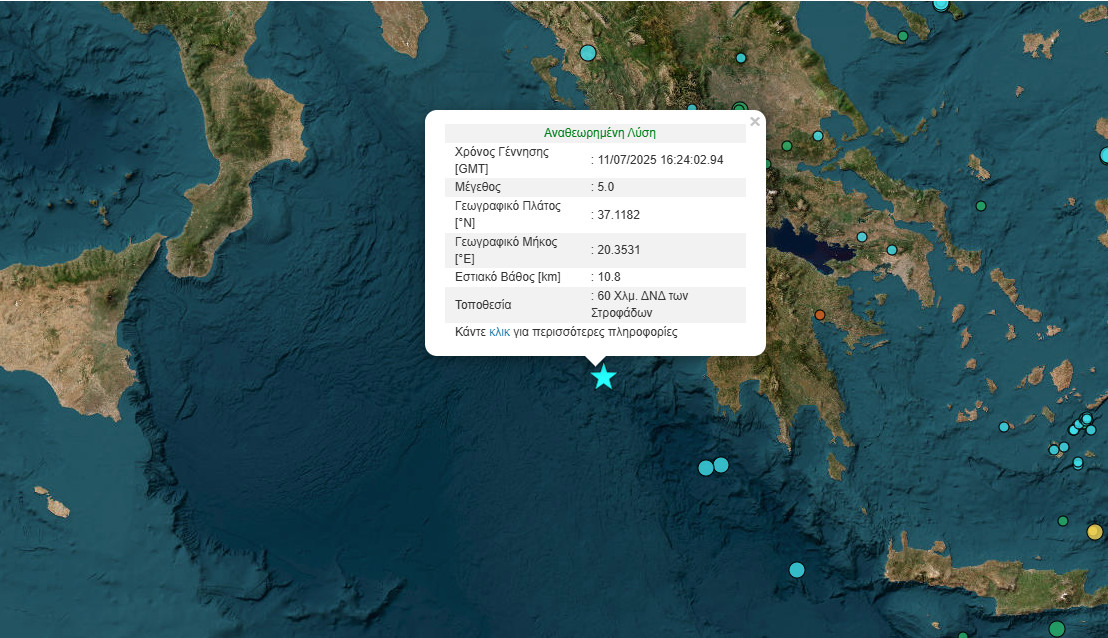This screenshot has width=1108, height=638.
Task: Select the orange earthquake marker in the Peloponnese
Action: [820, 316]
